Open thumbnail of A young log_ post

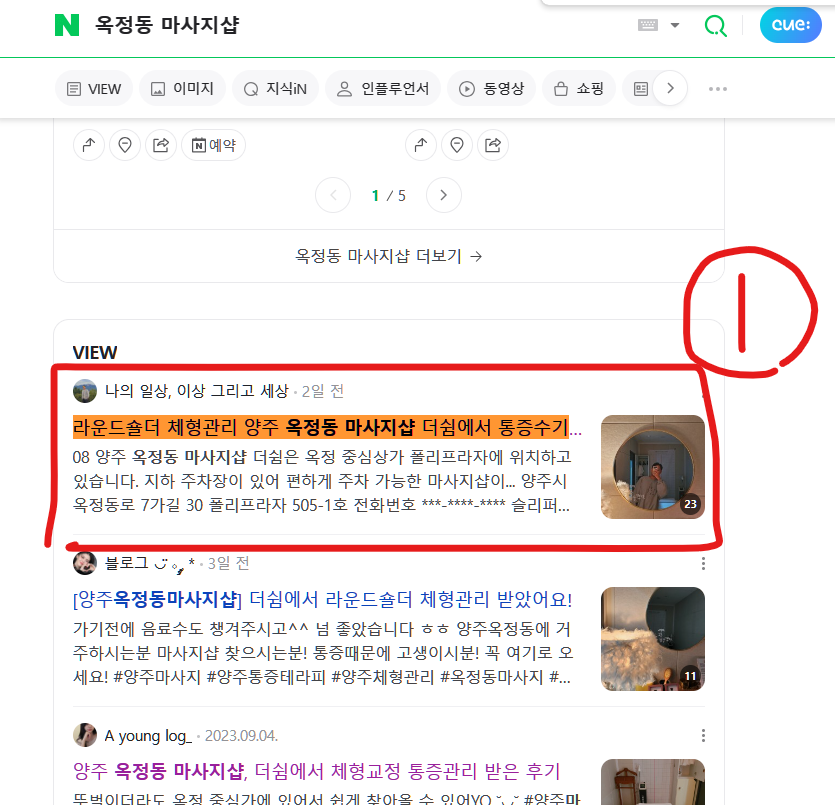652,782
